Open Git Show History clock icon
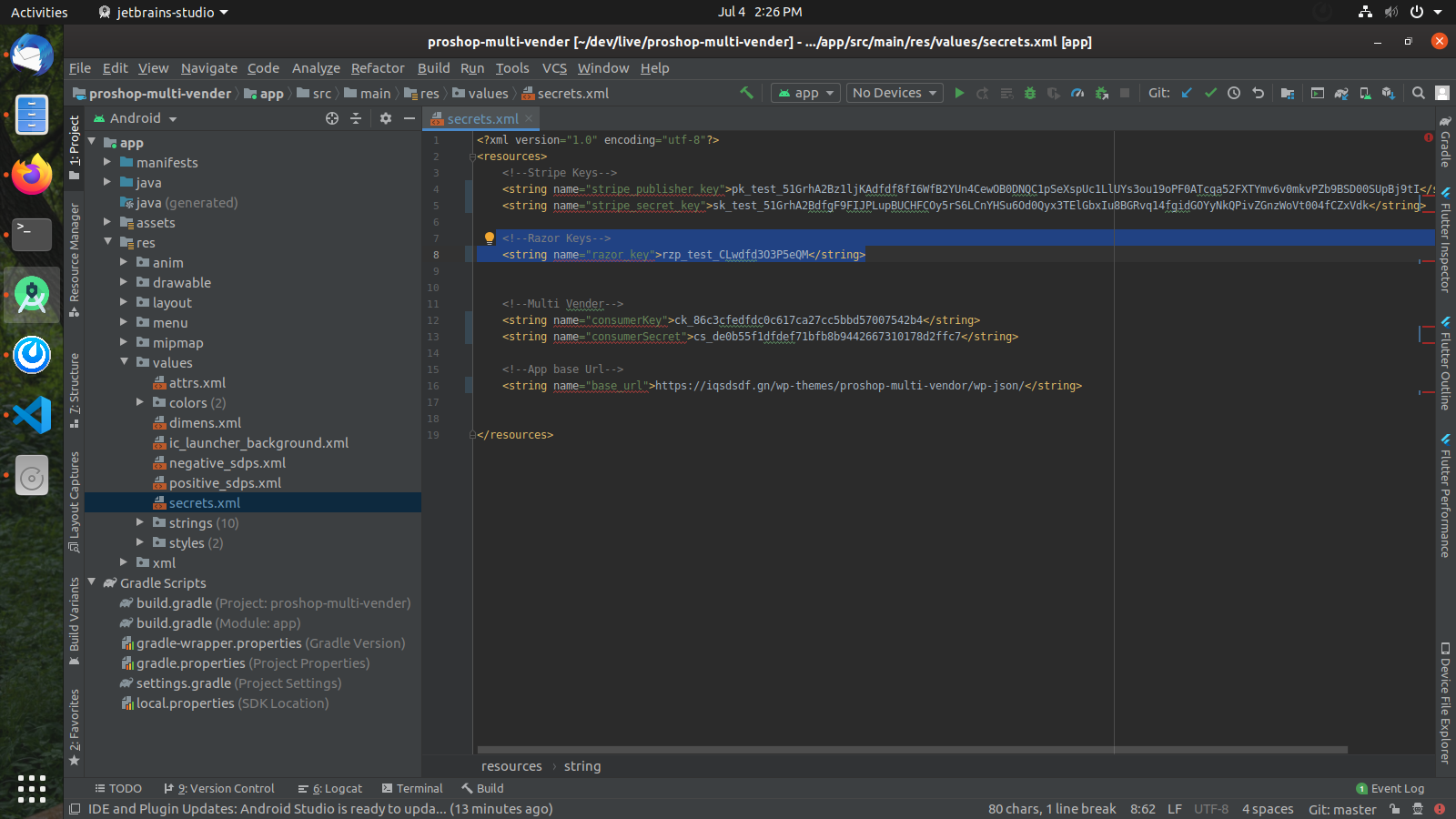 pyautogui.click(x=1234, y=93)
